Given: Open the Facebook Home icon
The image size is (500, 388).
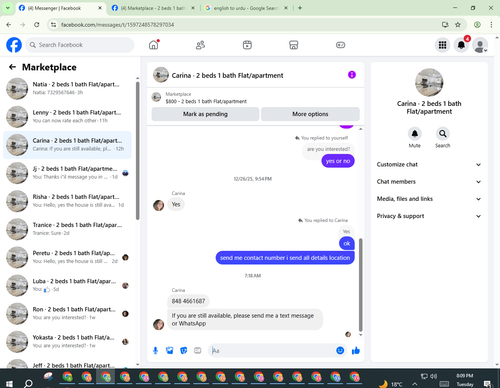Looking at the screenshot, I should click(x=154, y=45).
